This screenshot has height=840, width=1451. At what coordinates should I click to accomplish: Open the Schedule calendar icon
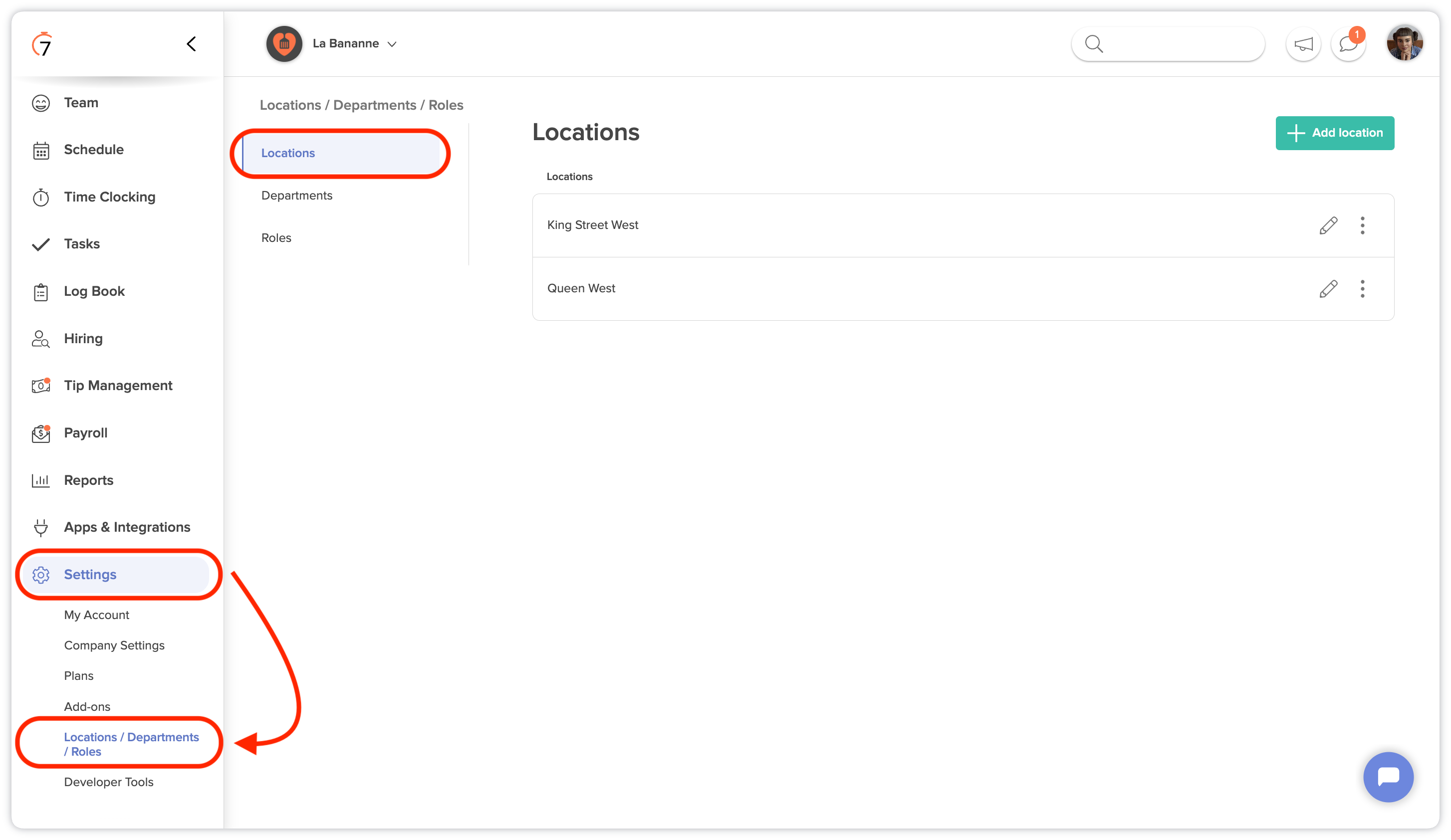pyautogui.click(x=41, y=150)
